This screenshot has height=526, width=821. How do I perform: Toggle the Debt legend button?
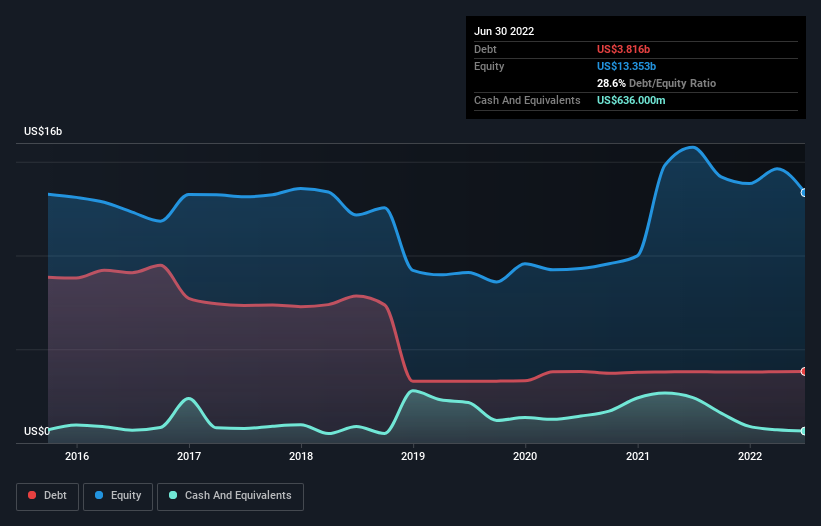47,496
